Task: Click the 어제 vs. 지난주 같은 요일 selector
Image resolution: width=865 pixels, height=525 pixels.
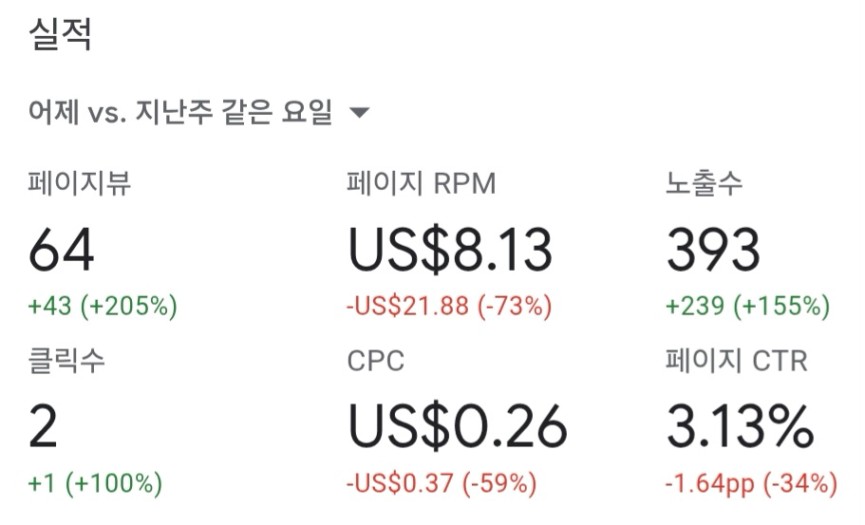Action: (x=199, y=112)
